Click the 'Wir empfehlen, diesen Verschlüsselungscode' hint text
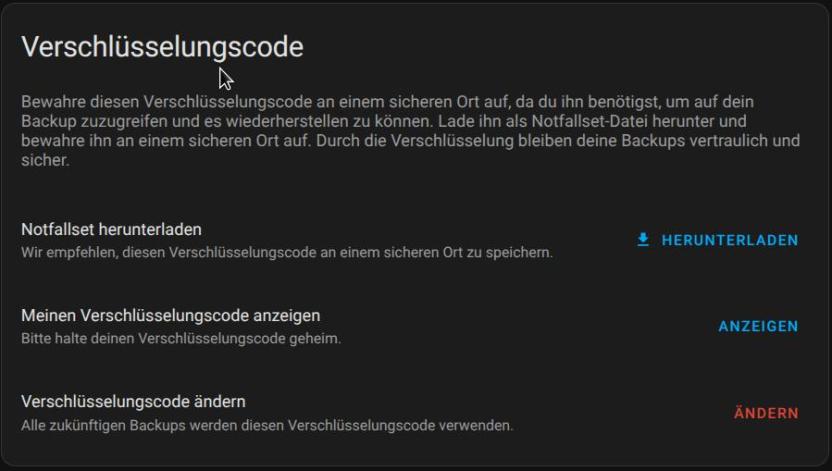 coord(287,252)
